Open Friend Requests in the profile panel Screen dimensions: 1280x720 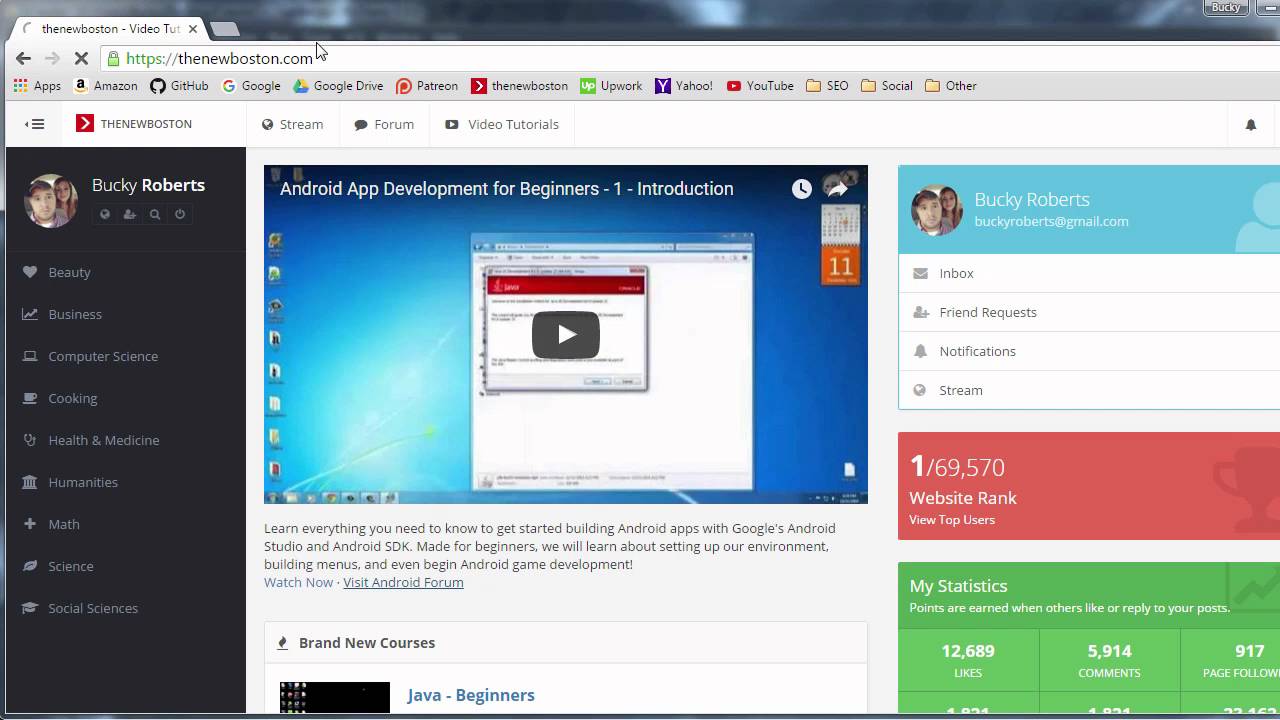[1089, 312]
